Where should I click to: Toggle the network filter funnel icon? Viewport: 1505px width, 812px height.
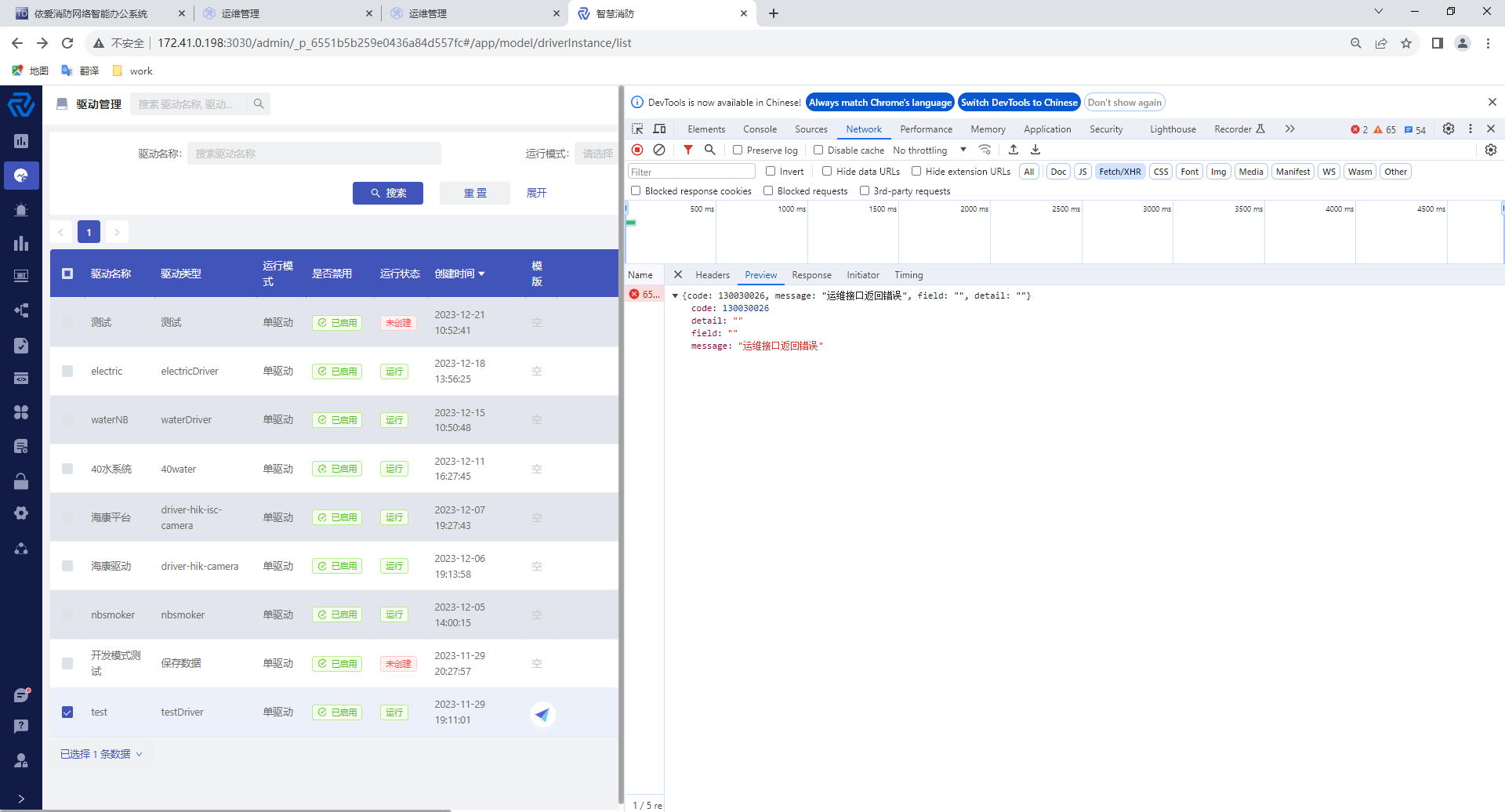687,150
